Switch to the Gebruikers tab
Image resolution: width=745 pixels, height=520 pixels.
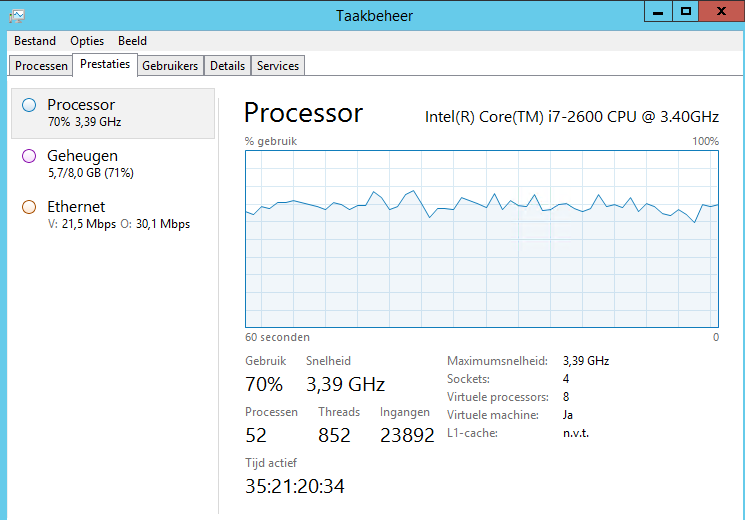click(x=170, y=66)
